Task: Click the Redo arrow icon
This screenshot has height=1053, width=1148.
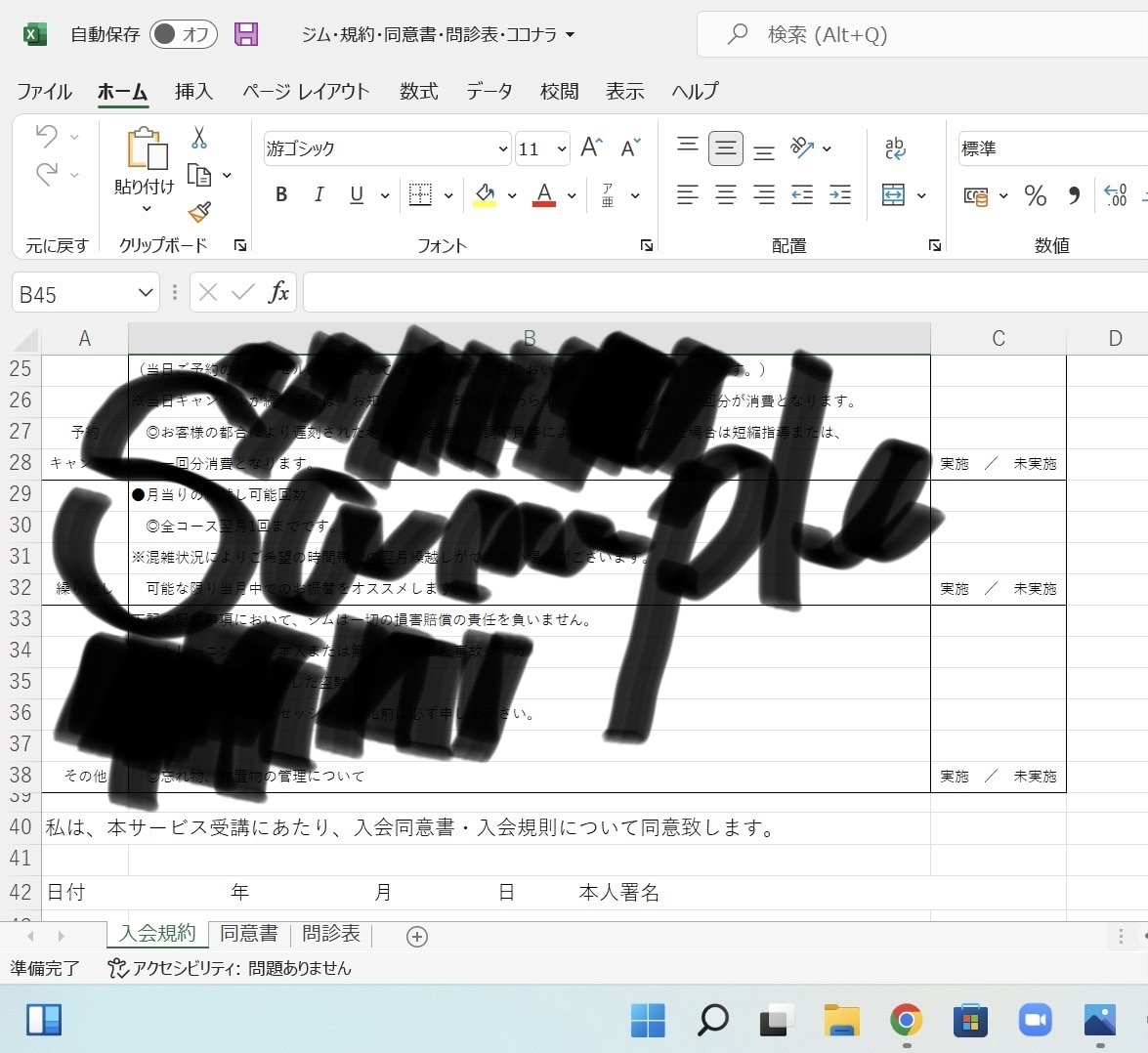Action: (47, 174)
